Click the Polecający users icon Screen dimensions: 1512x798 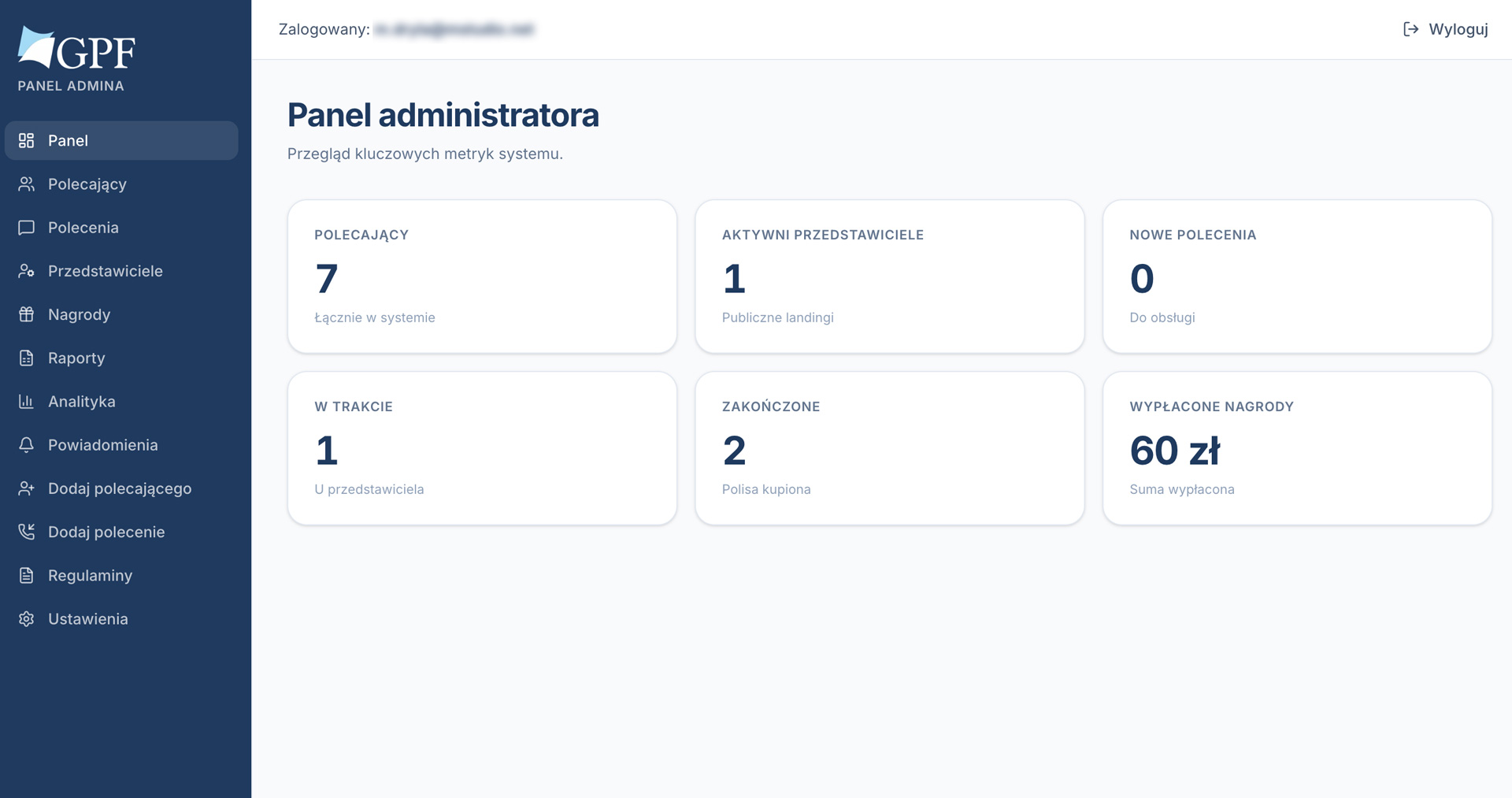pyautogui.click(x=26, y=184)
